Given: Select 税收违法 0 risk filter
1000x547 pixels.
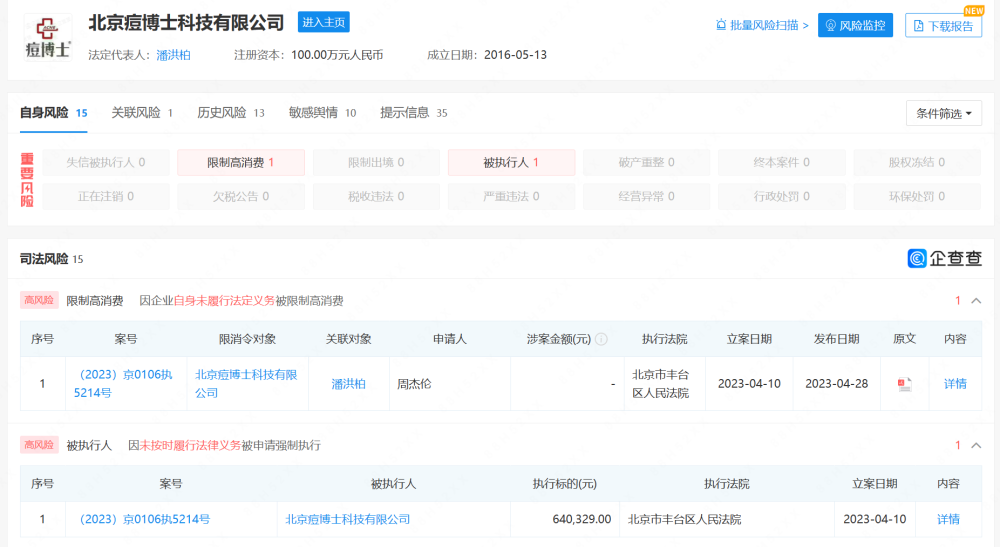Looking at the screenshot, I should click(x=376, y=196).
